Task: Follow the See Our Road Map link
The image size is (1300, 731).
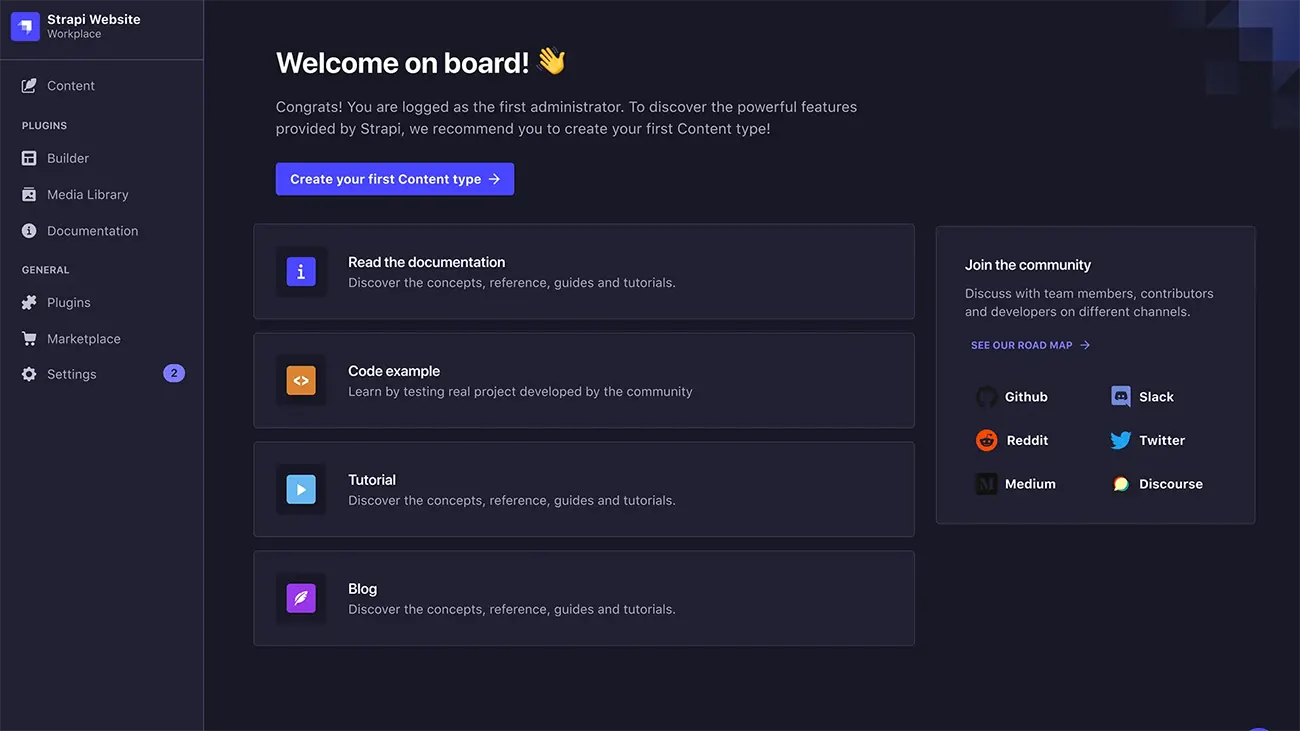Action: [1030, 345]
